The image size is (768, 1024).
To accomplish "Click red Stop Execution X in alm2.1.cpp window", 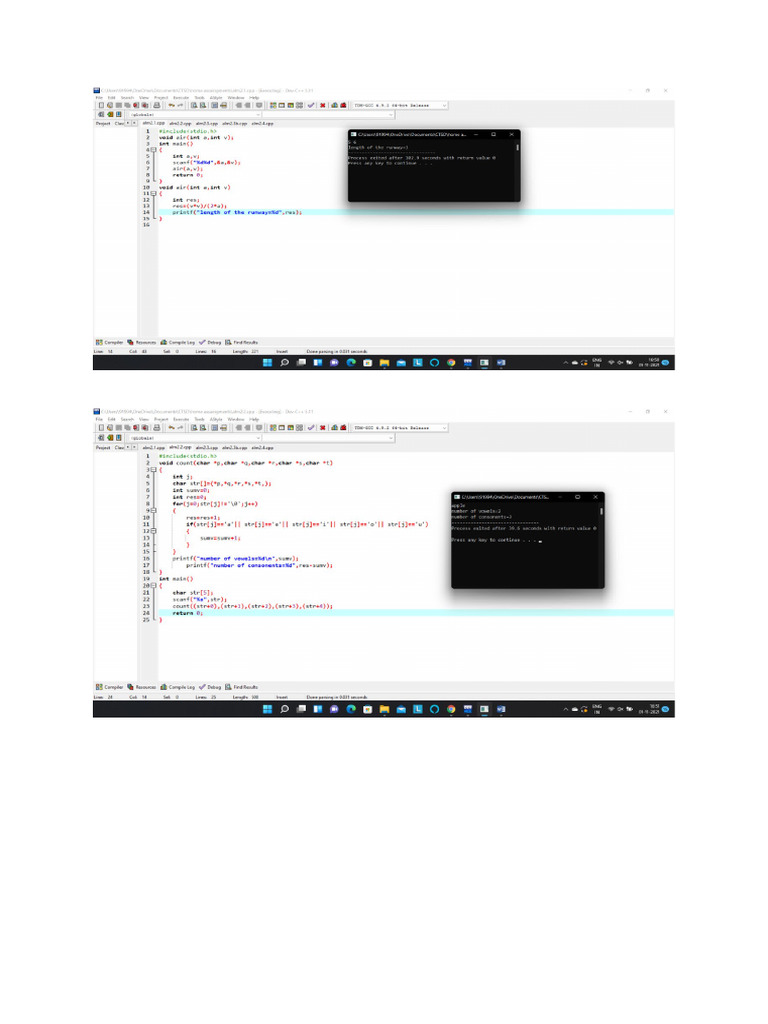I will 323,105.
